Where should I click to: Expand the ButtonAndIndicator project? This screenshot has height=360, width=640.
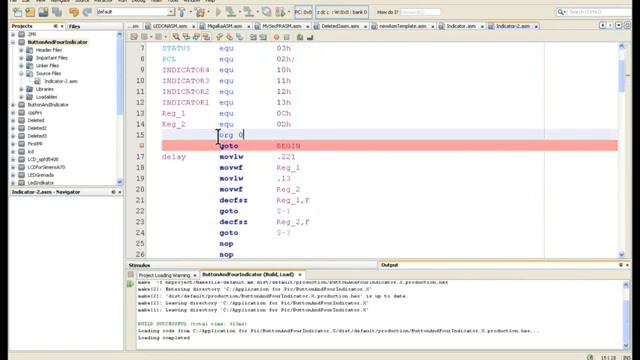[x=13, y=105]
